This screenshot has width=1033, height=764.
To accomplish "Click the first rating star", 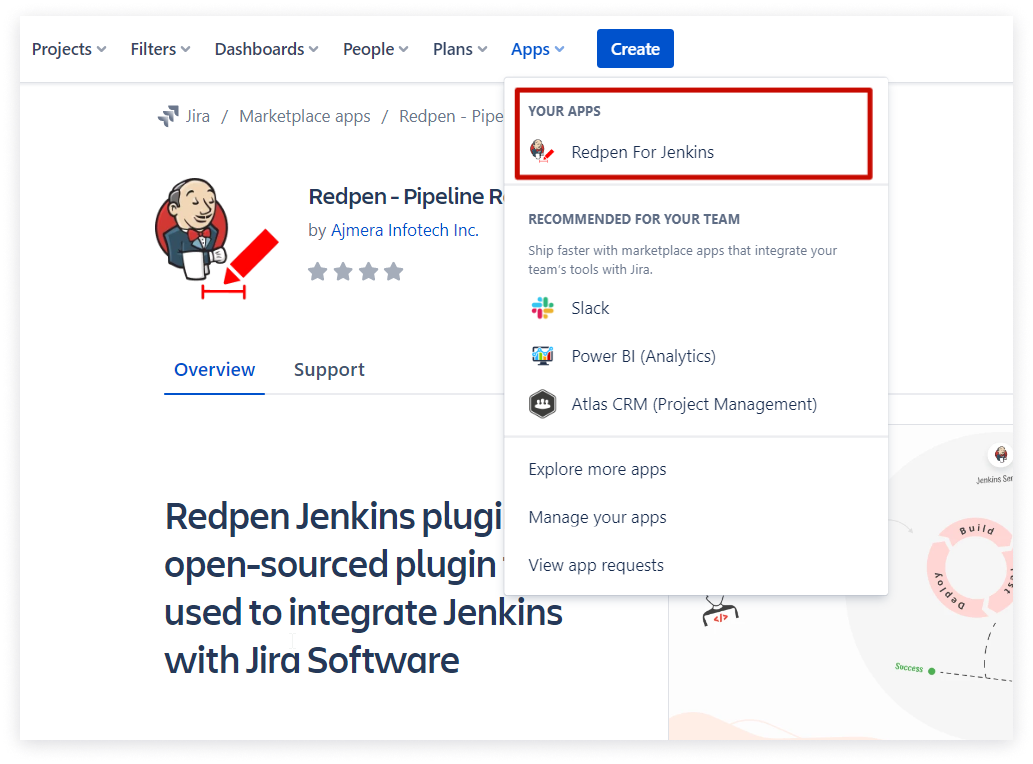I will 318,271.
